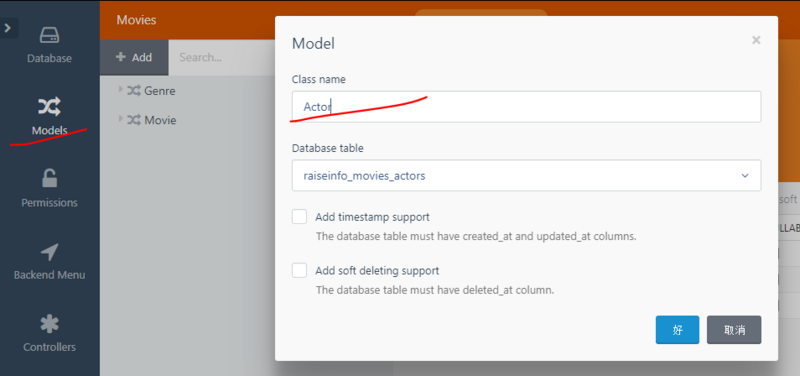Click the Search models field

coord(221,57)
